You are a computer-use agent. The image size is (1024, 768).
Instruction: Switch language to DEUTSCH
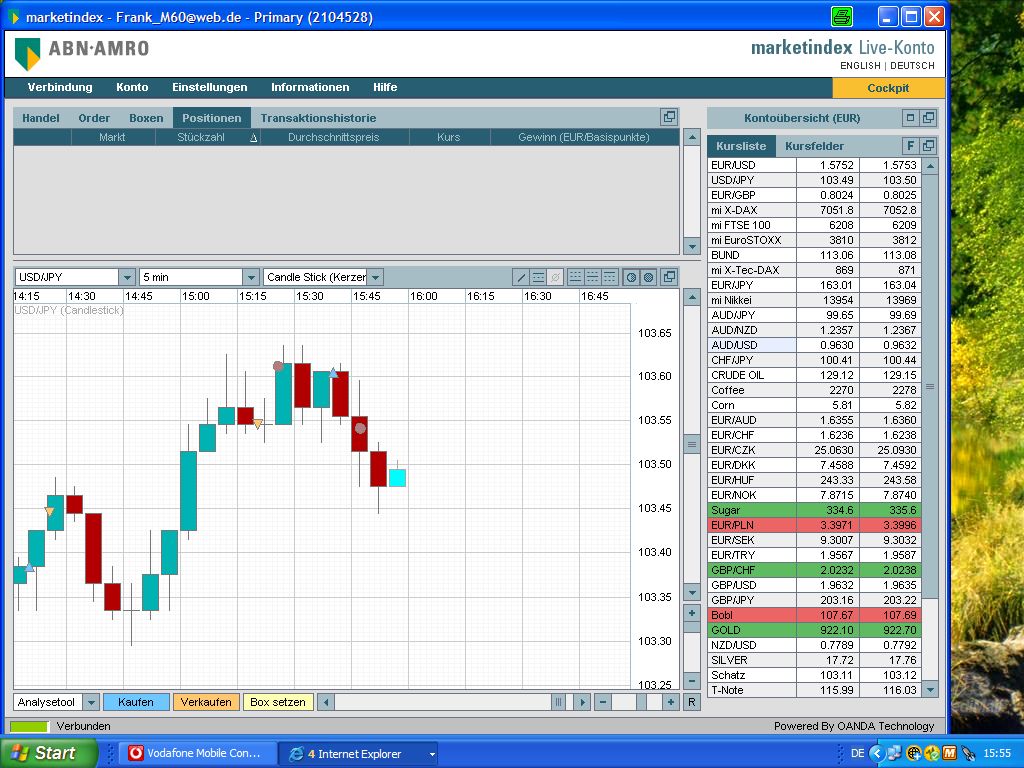pos(912,66)
